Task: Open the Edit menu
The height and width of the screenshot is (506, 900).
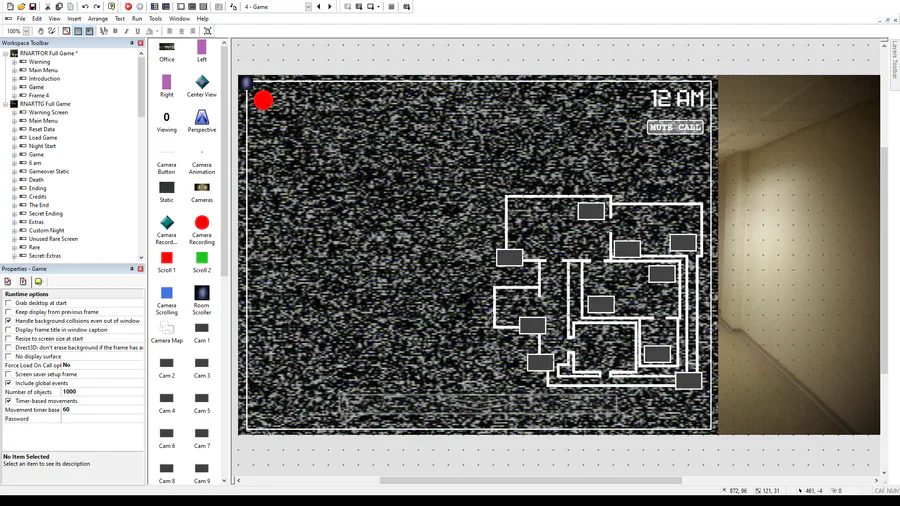Action: [x=37, y=18]
